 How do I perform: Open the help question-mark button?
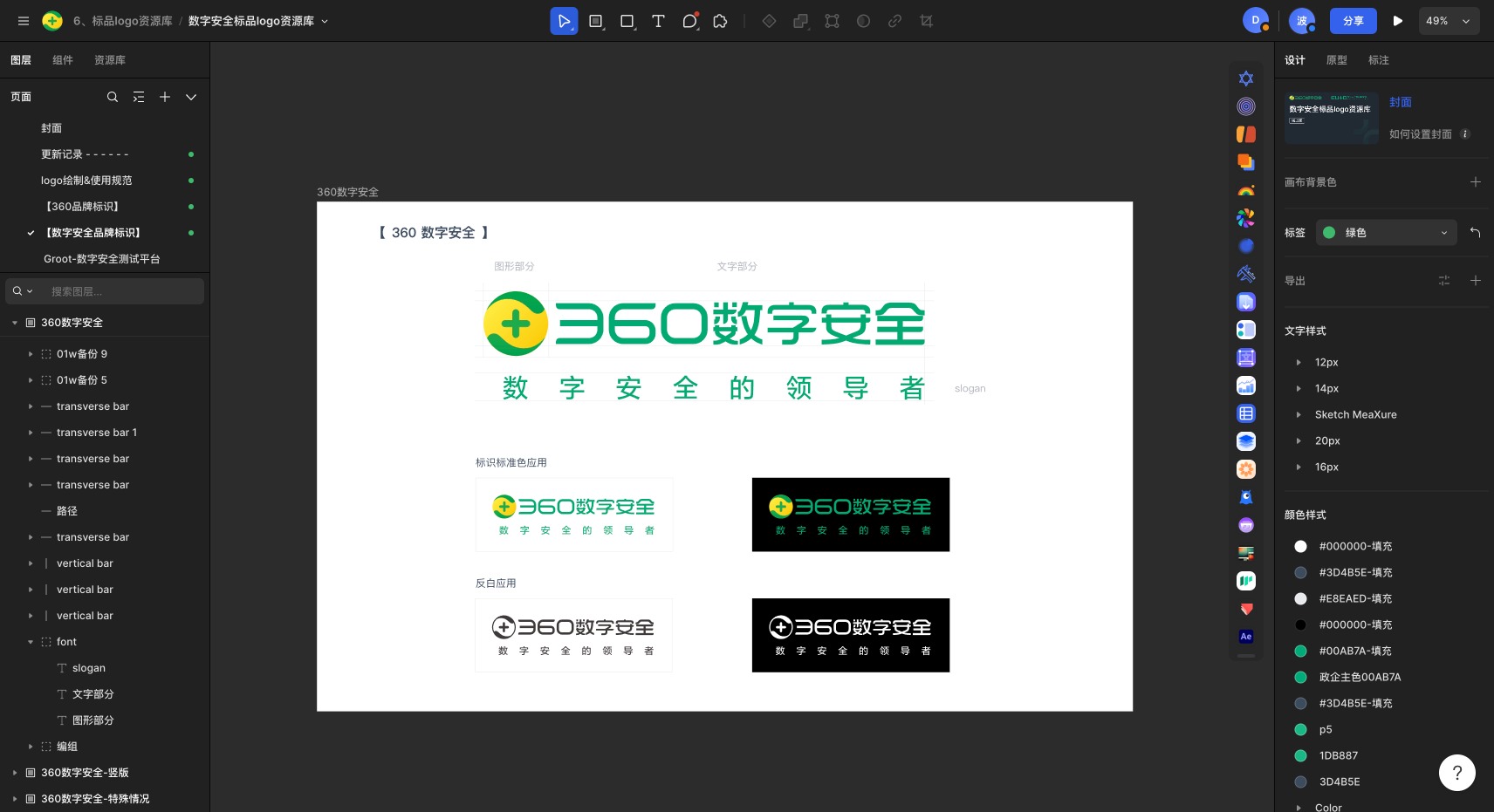point(1456,773)
